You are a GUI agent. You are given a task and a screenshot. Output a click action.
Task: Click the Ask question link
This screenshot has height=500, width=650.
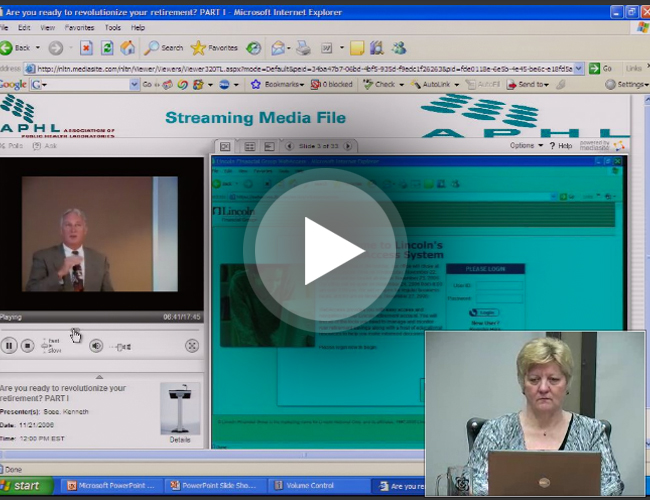click(x=45, y=146)
